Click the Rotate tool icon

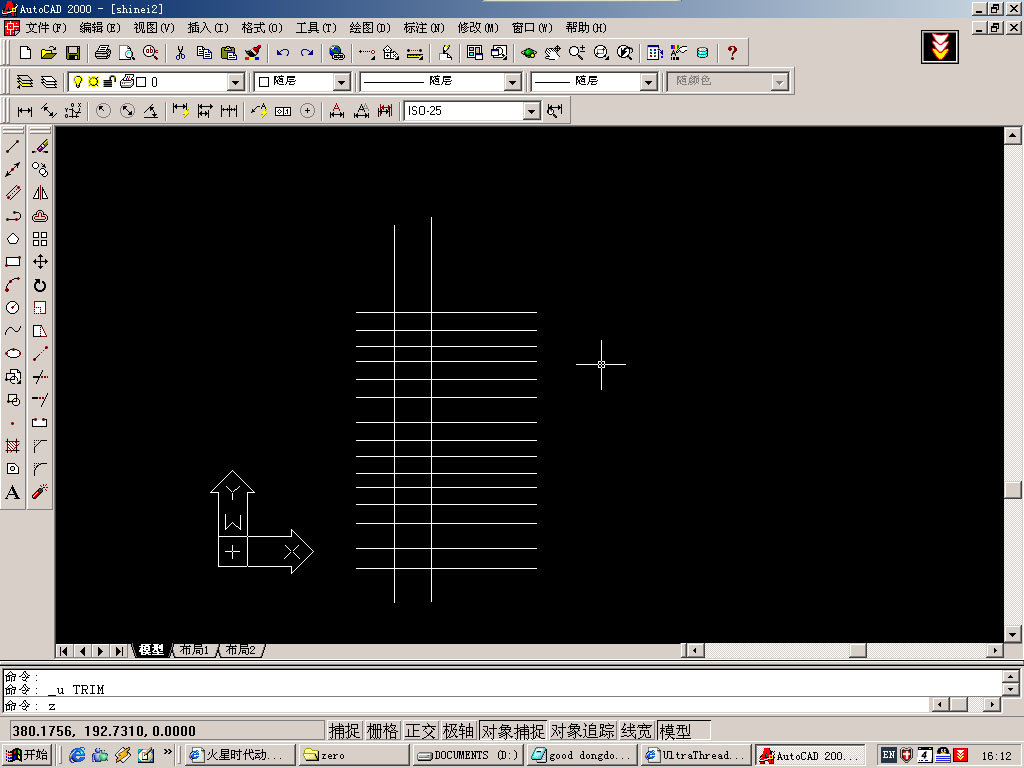(40, 285)
